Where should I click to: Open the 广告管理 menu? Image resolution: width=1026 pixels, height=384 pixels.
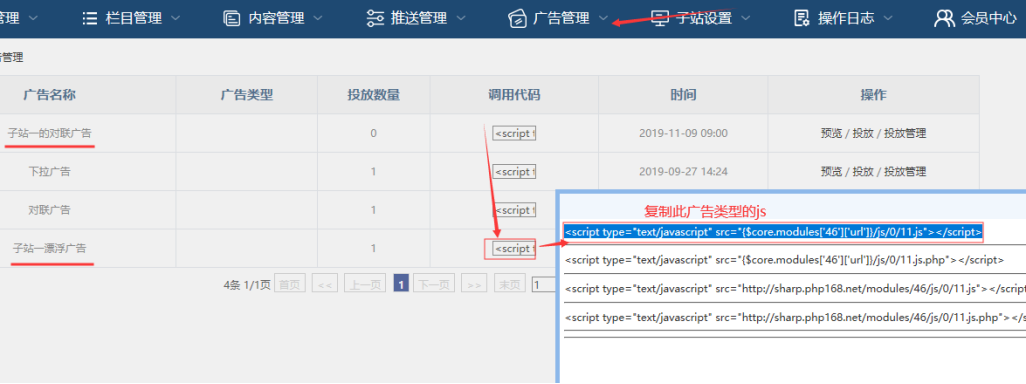click(561, 18)
